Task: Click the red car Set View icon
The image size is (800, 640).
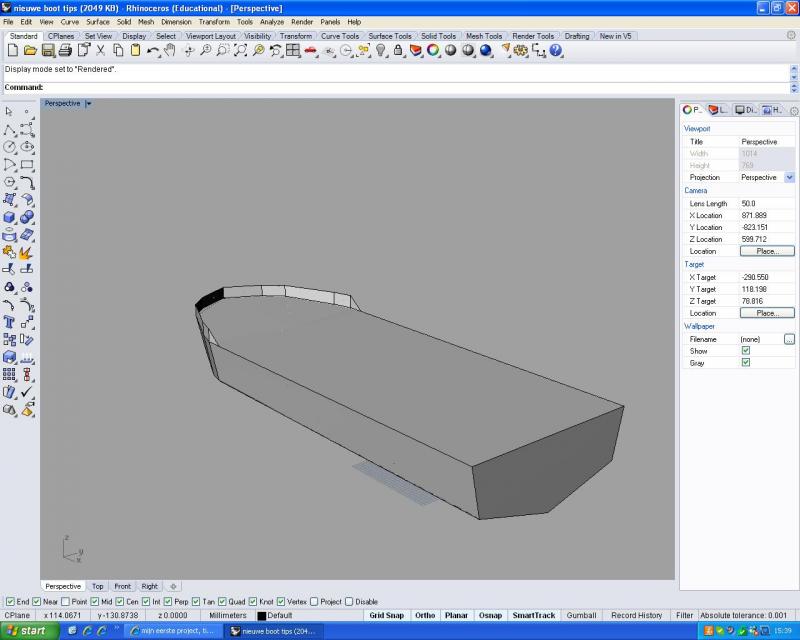Action: click(x=311, y=50)
